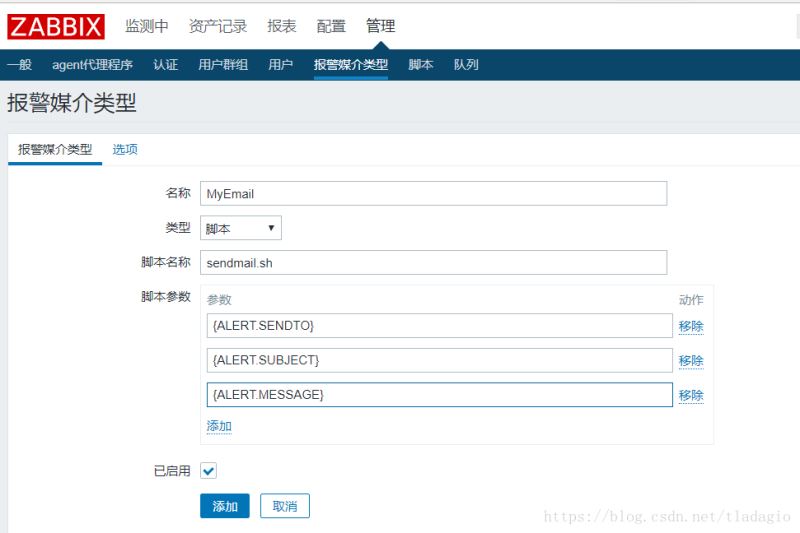800x533 pixels.
Task: Select the 报警媒介类型 form tab
Action: (x=55, y=149)
